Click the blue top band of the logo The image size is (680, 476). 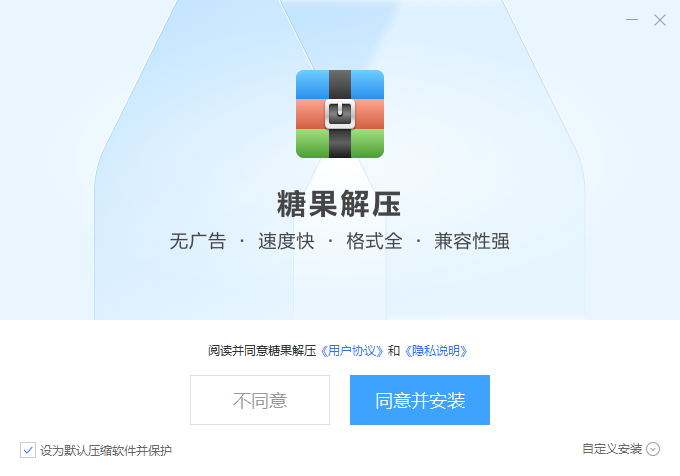(x=340, y=85)
